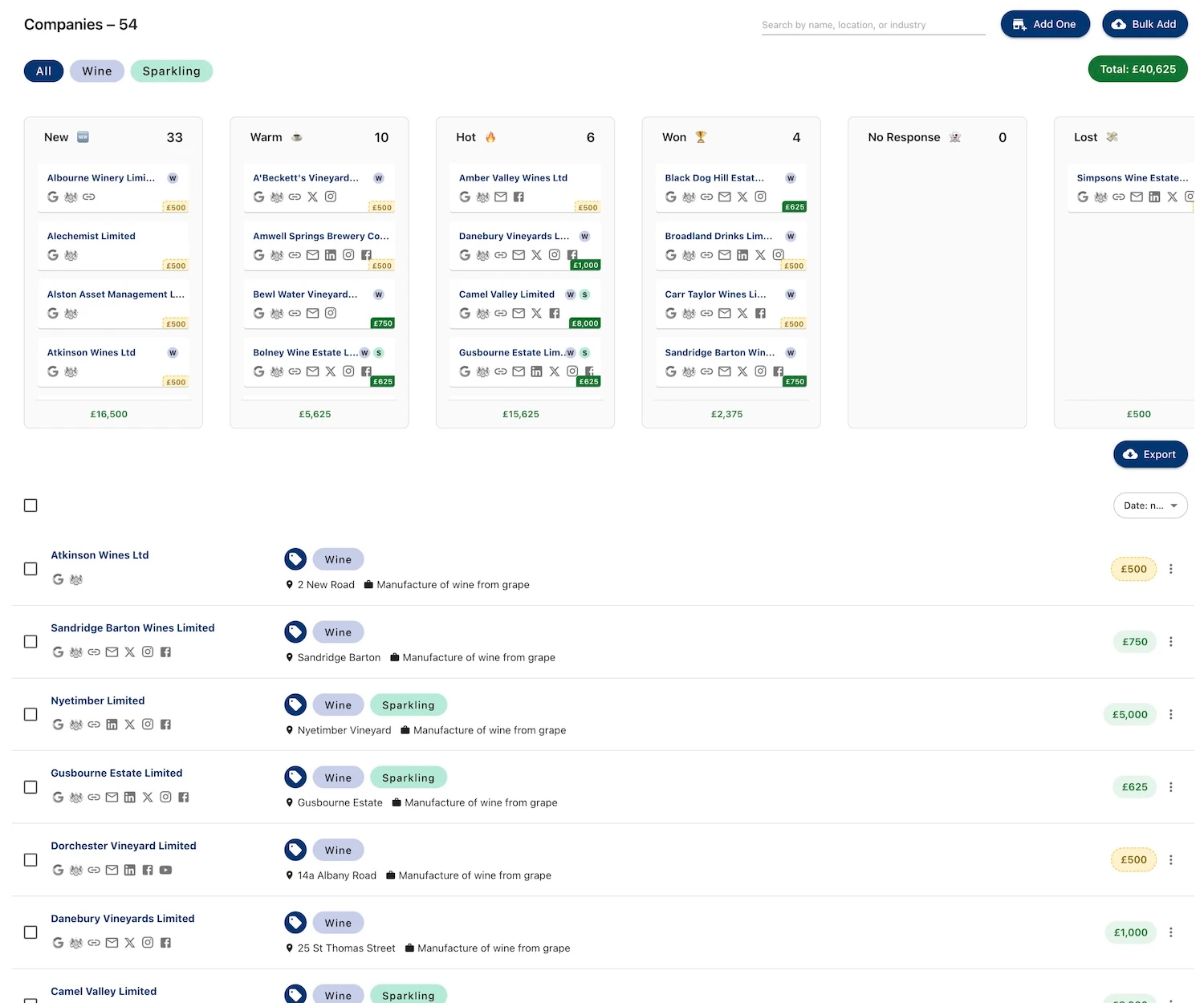The width and height of the screenshot is (1204, 1003).
Task: Open three-dot menu for Atkinson Wines Ltd
Action: (x=1171, y=569)
